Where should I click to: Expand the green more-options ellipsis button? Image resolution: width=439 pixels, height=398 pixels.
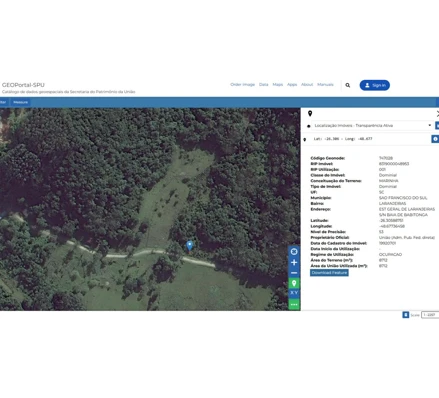[294, 304]
